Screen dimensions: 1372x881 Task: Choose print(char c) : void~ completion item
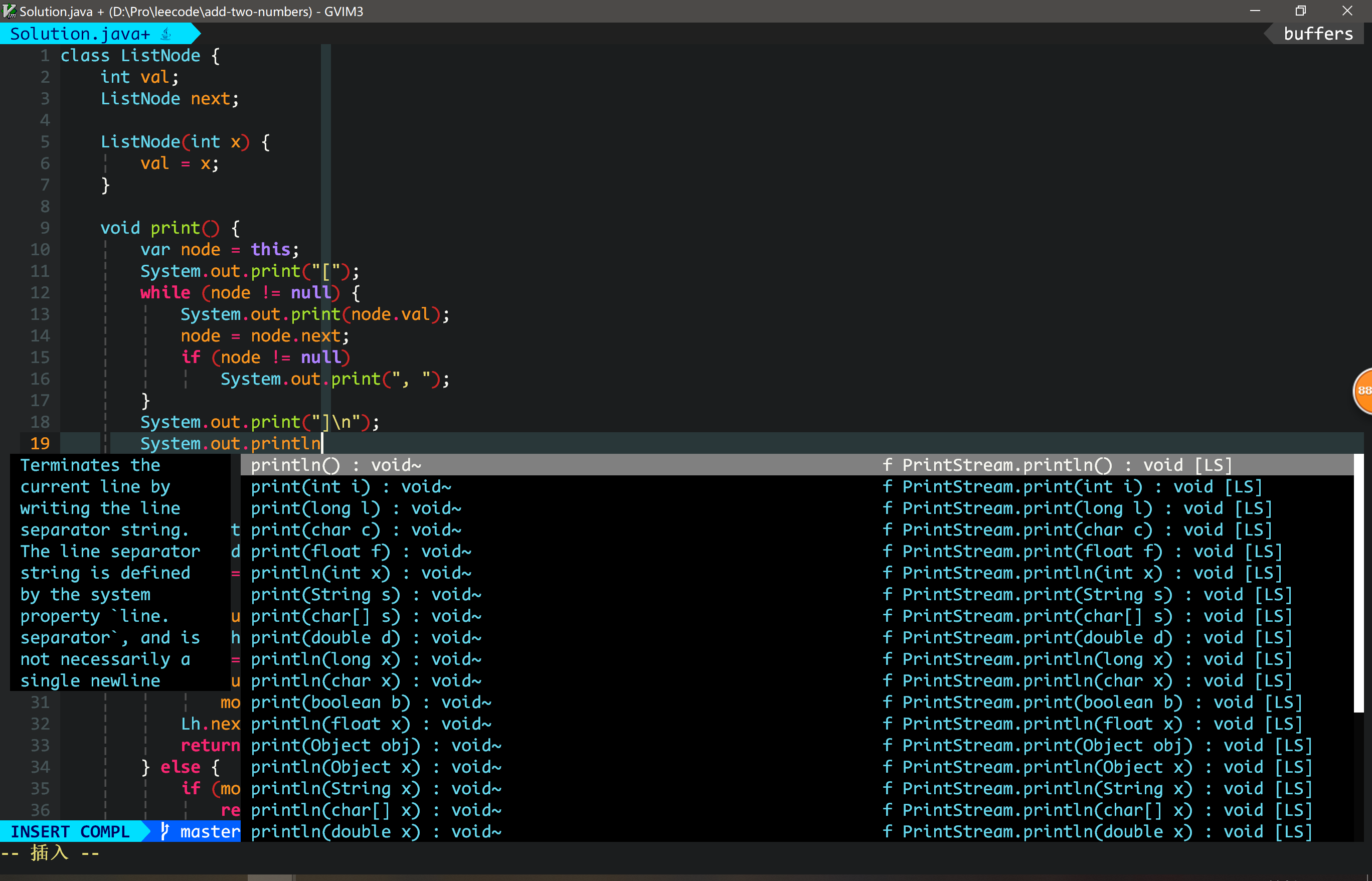tap(797, 529)
